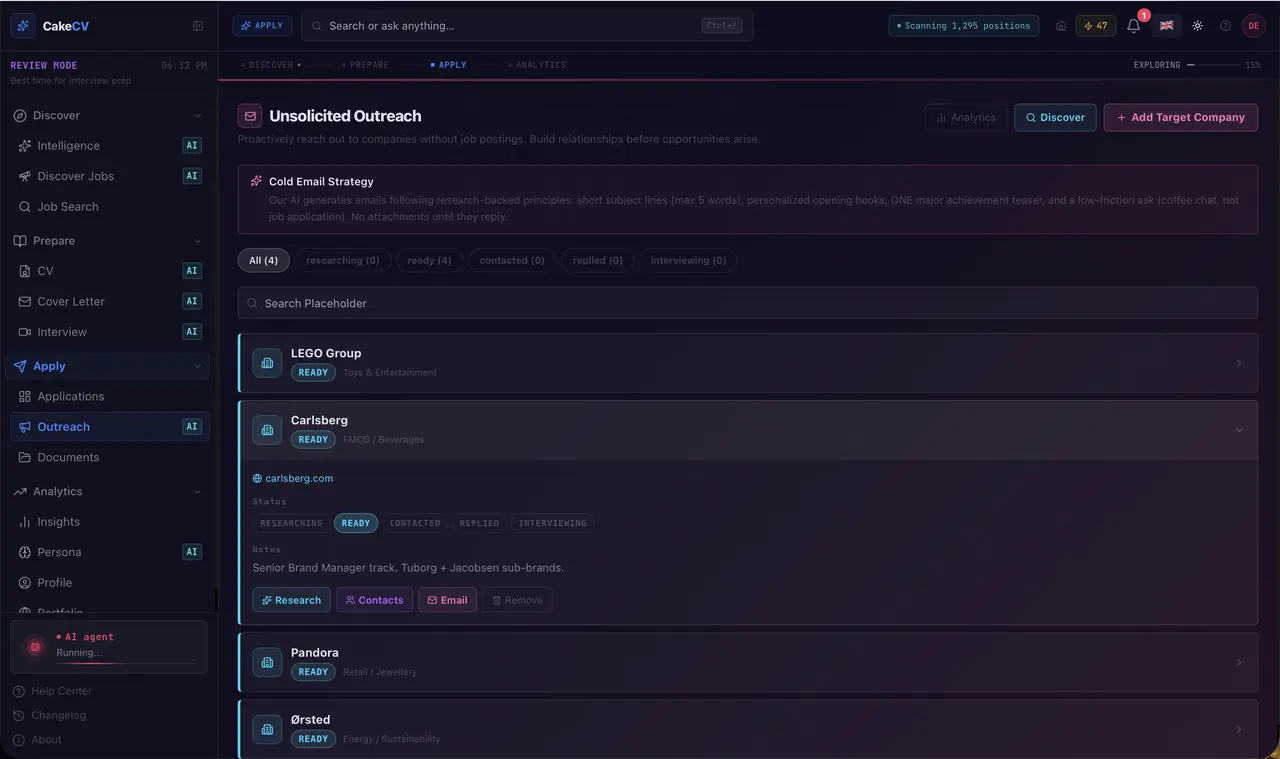Filter by ready (4)
This screenshot has width=1280, height=759.
click(x=429, y=261)
